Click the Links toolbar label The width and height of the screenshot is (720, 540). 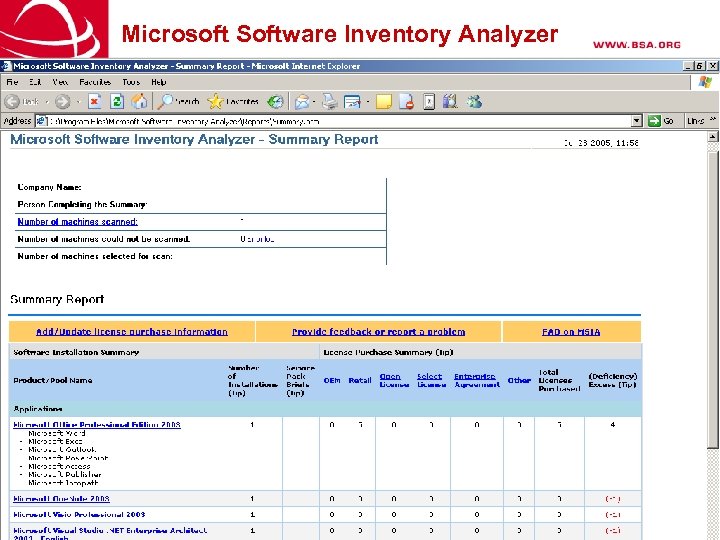[695, 121]
